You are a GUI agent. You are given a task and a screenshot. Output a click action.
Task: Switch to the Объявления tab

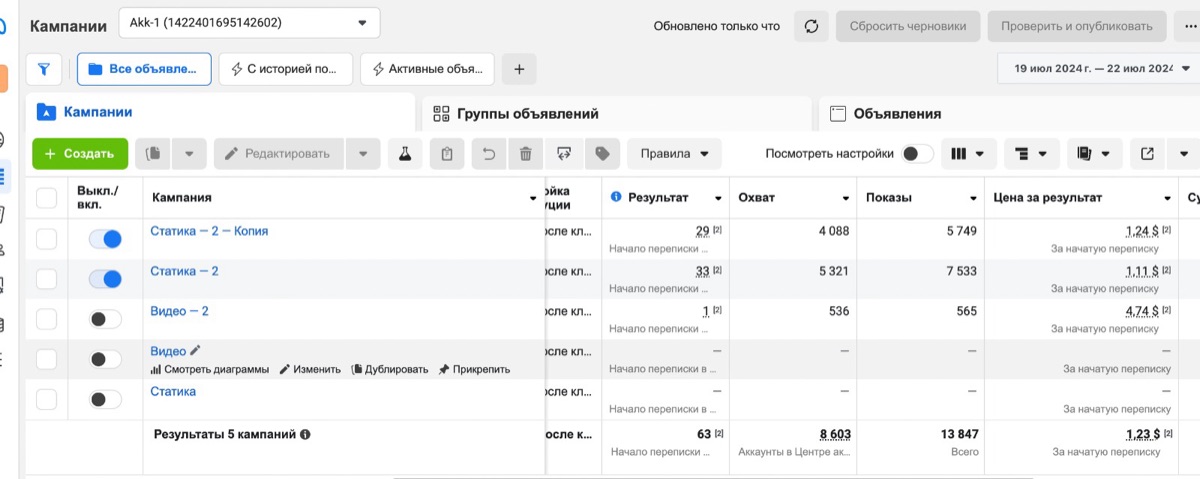pos(1009,113)
